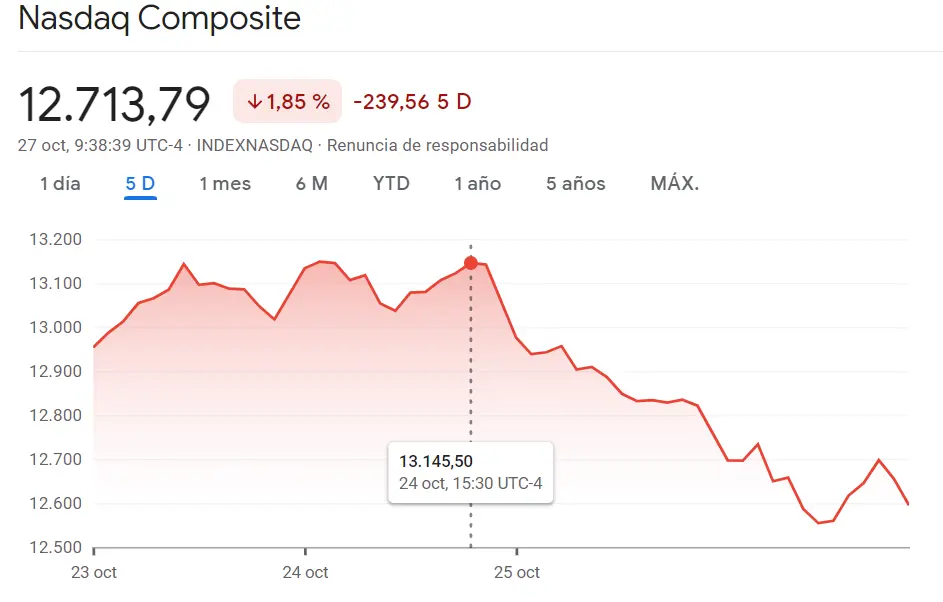Click the -1,85 % change badge
Viewport: 943px width, 602px height.
(286, 101)
